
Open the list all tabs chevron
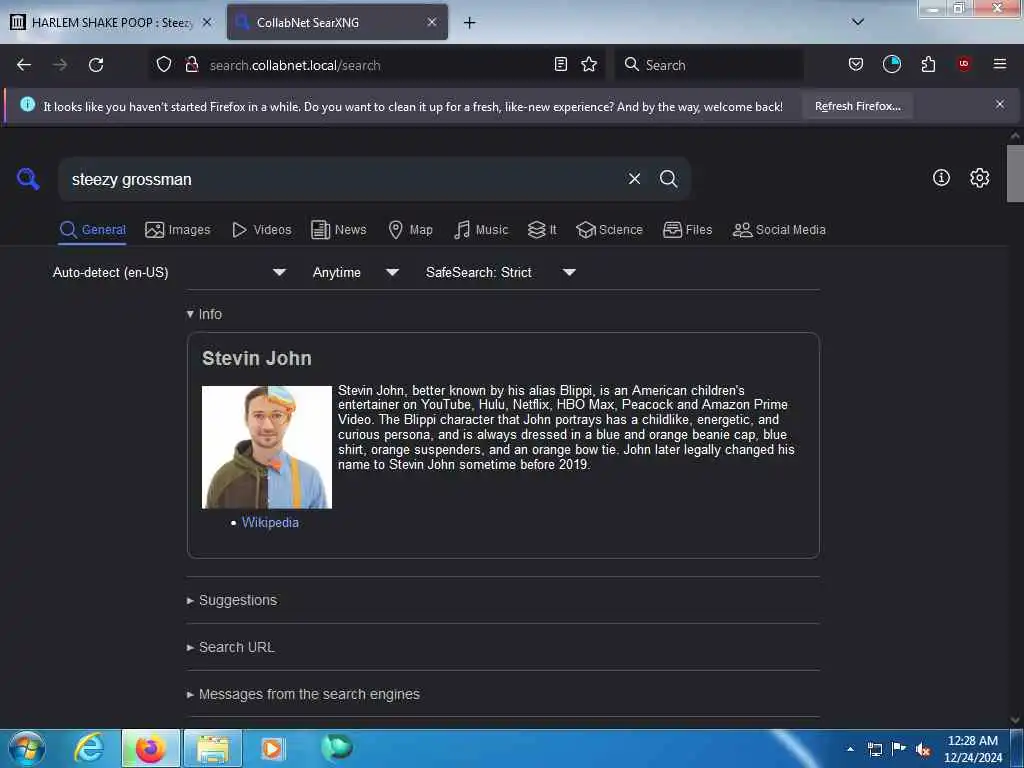[x=858, y=22]
